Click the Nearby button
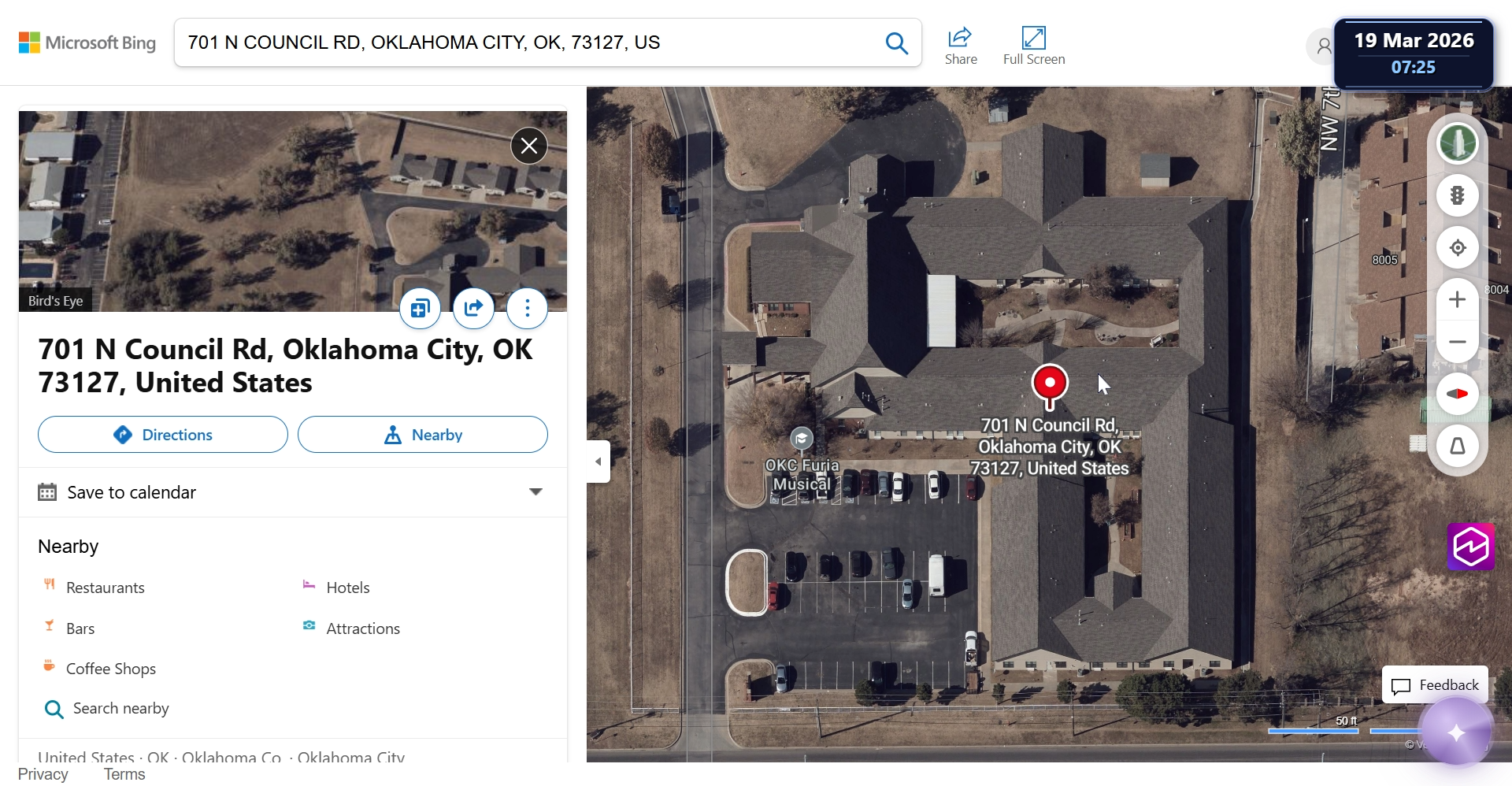The image size is (1512, 786). (423, 435)
